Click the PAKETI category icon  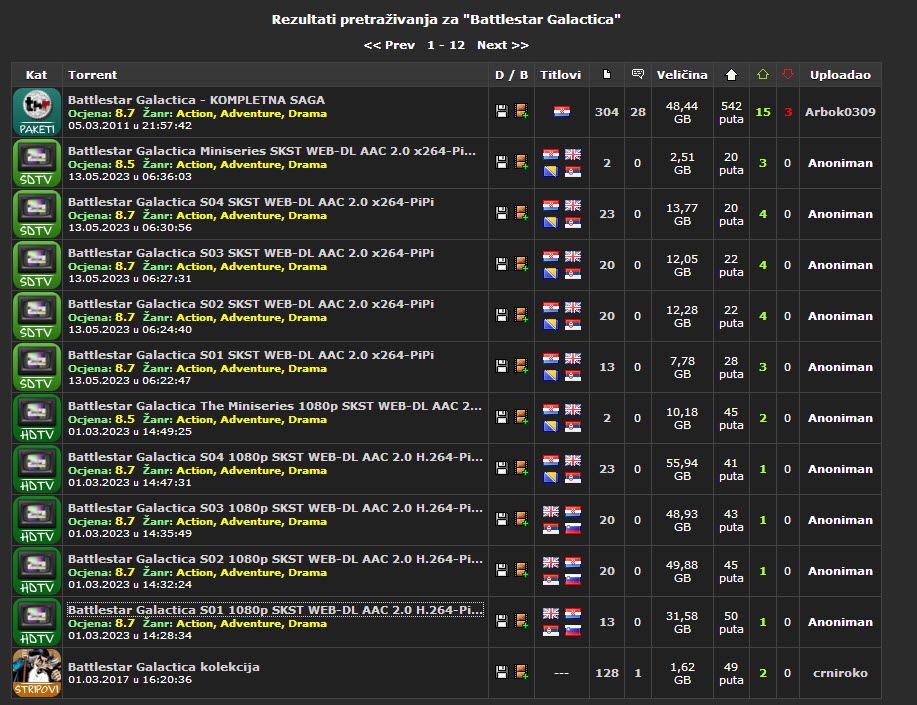point(37,112)
